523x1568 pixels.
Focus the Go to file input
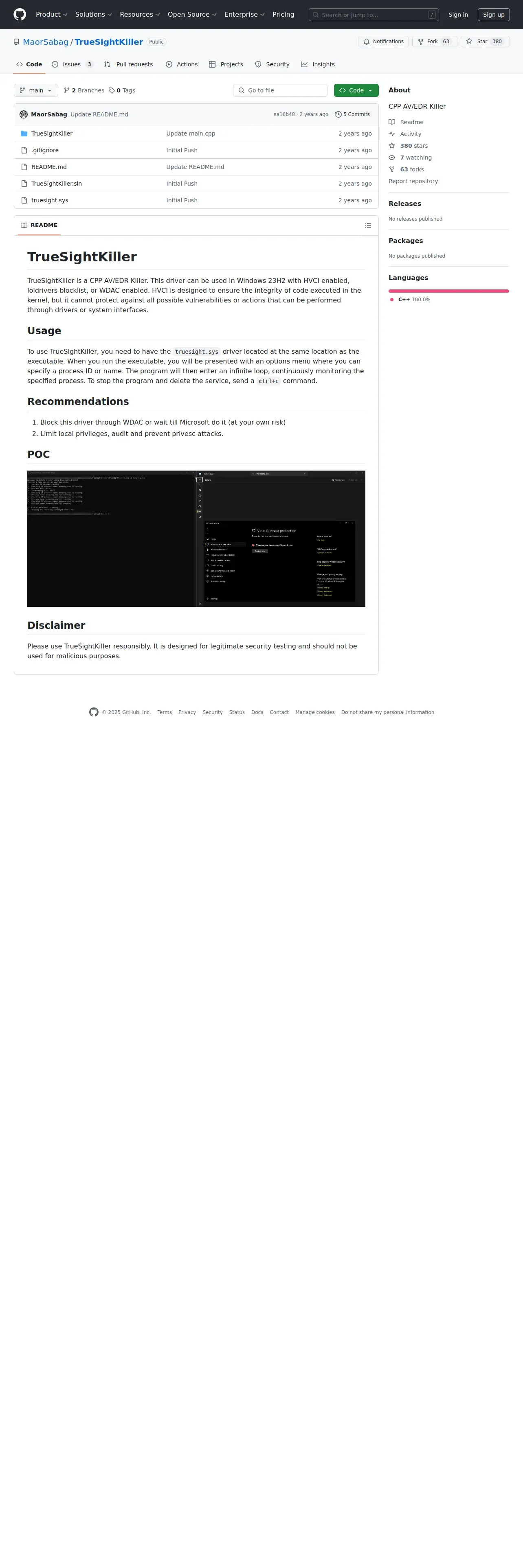280,90
